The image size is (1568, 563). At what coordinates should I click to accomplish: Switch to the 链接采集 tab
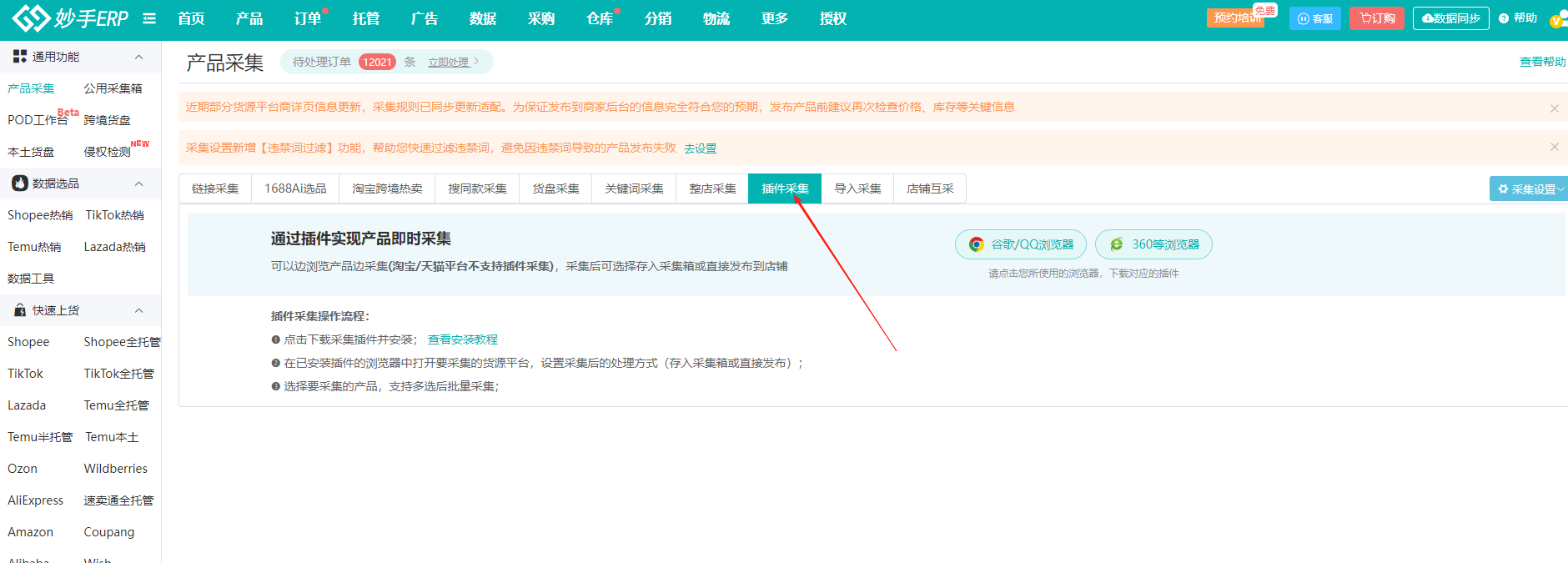click(x=215, y=189)
